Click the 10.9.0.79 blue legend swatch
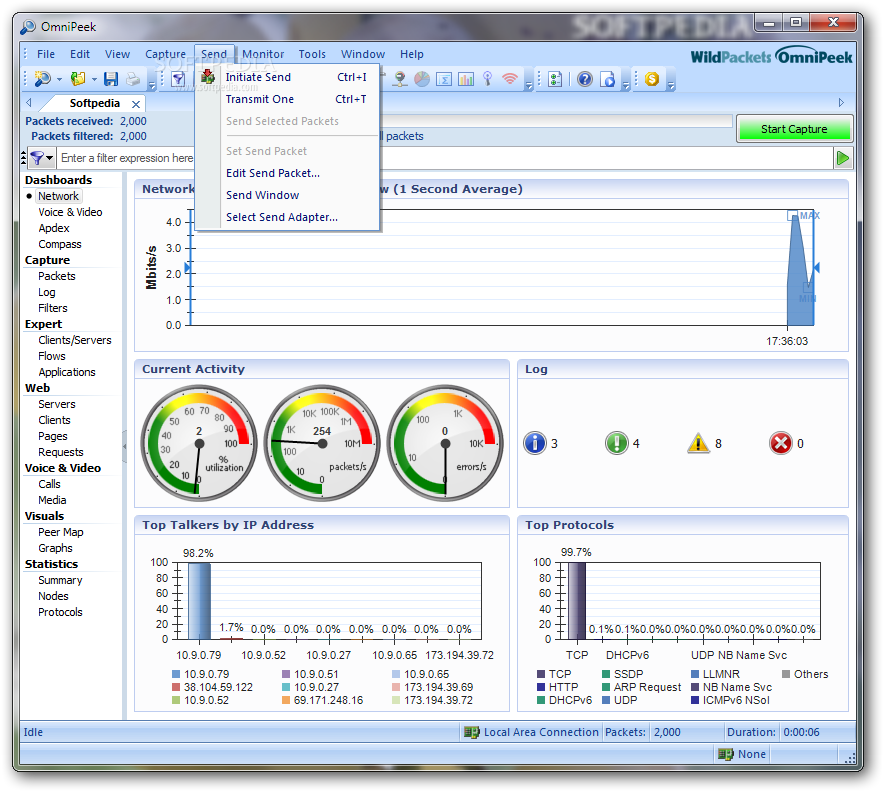884x792 pixels. (x=176, y=674)
